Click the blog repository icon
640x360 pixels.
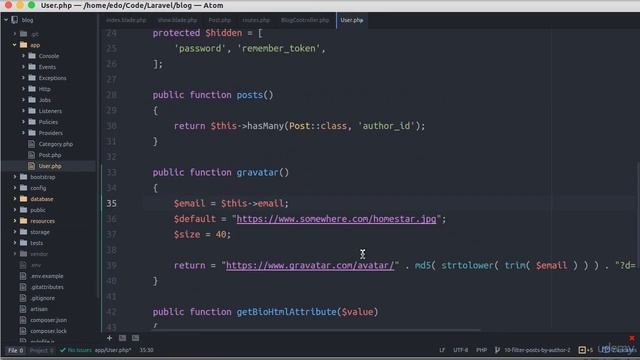[15, 20]
